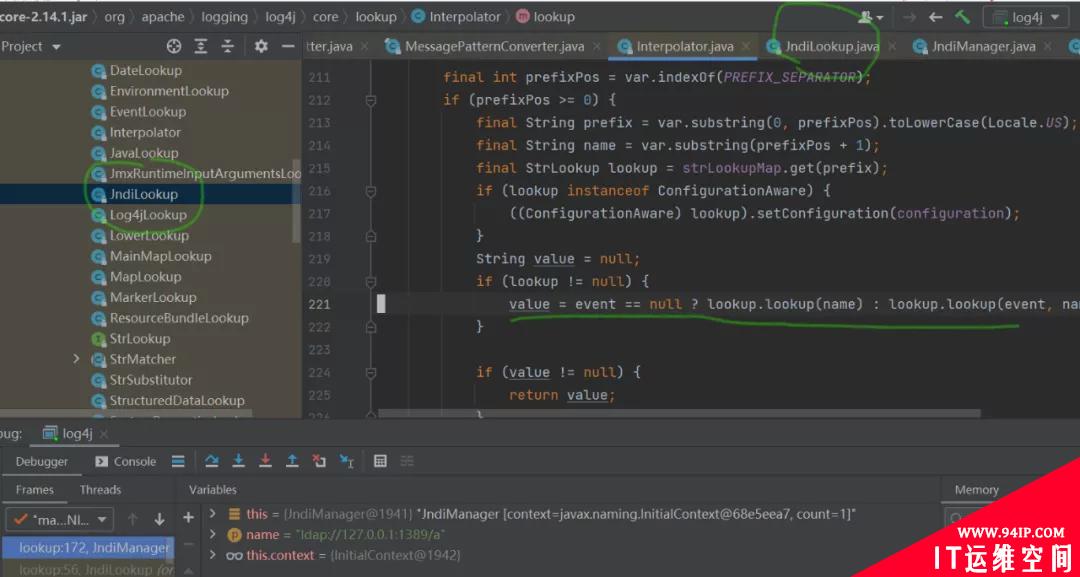Open Evaluate Expression calculator icon
This screenshot has height=577, width=1080.
pyautogui.click(x=380, y=461)
